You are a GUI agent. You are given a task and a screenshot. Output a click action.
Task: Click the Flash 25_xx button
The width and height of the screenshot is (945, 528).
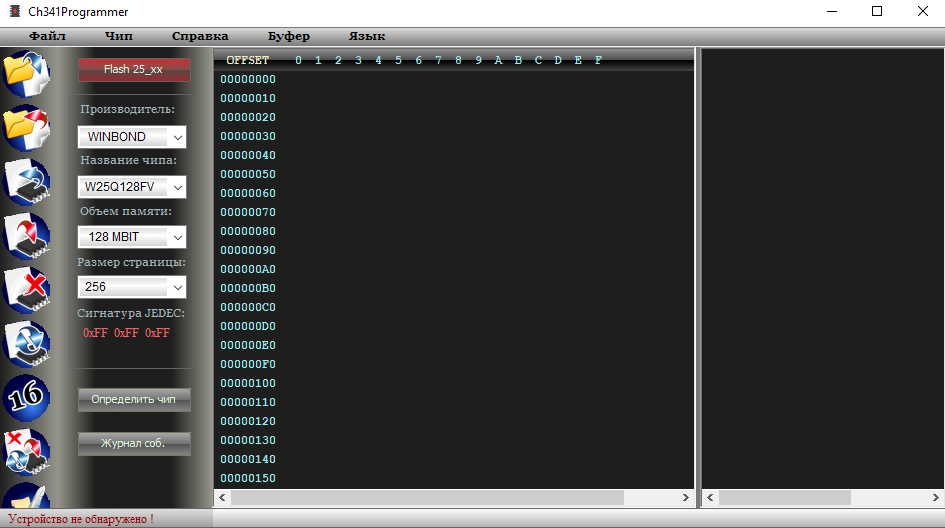point(134,69)
